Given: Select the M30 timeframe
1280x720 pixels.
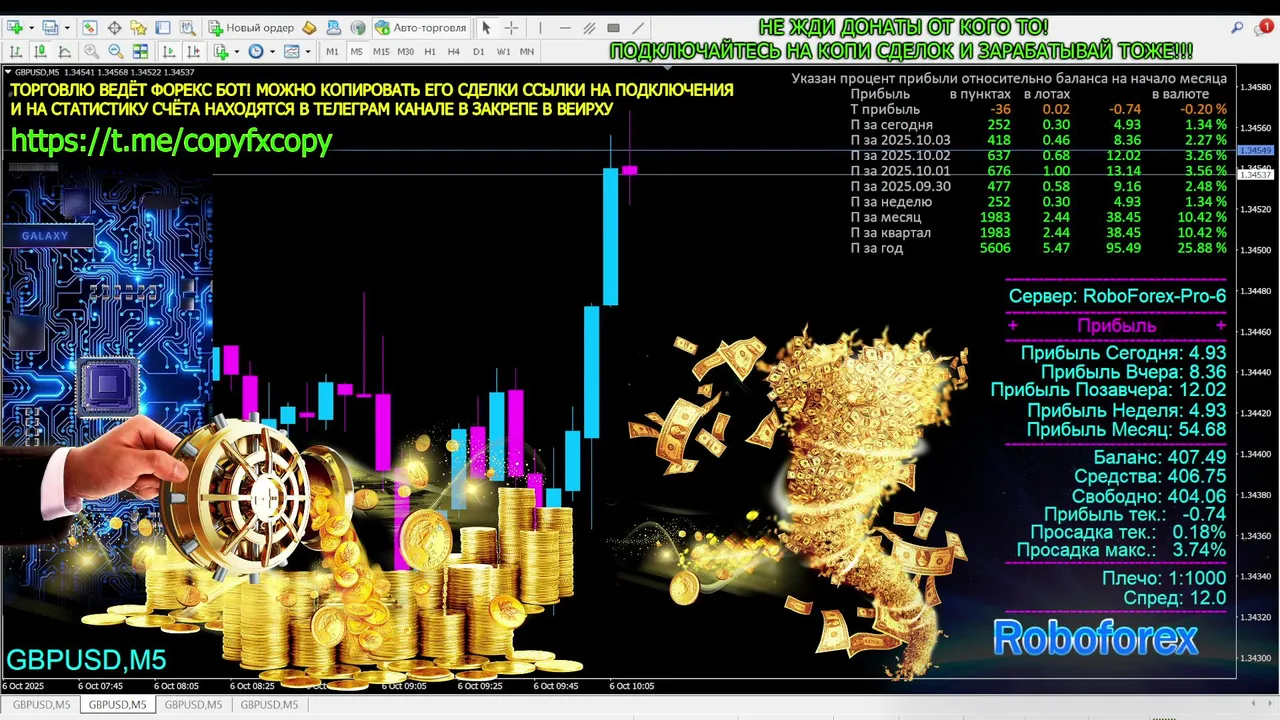Looking at the screenshot, I should 405,52.
